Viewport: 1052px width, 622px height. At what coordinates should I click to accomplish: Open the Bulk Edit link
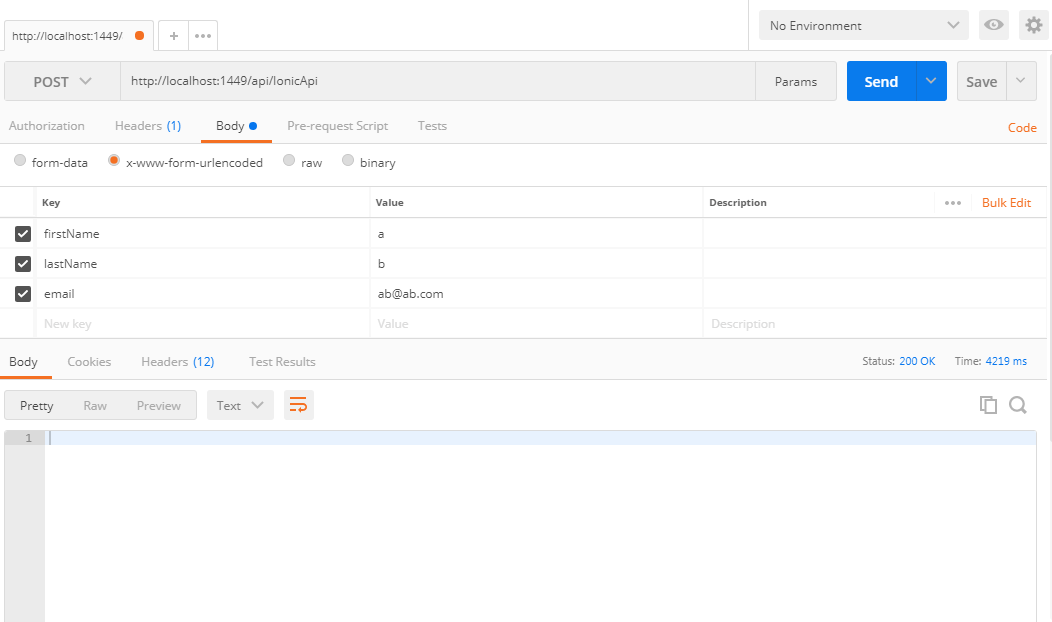1006,203
